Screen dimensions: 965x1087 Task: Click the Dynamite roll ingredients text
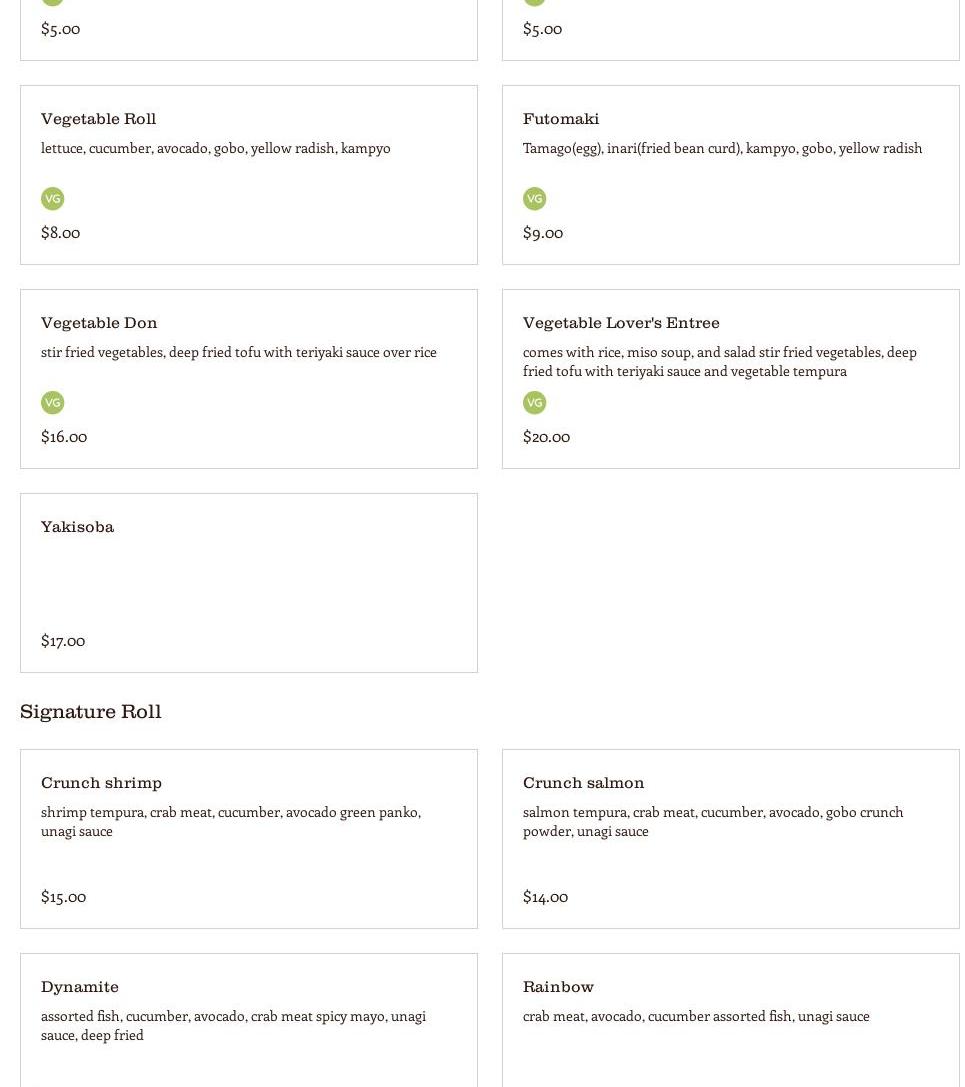point(234,1025)
